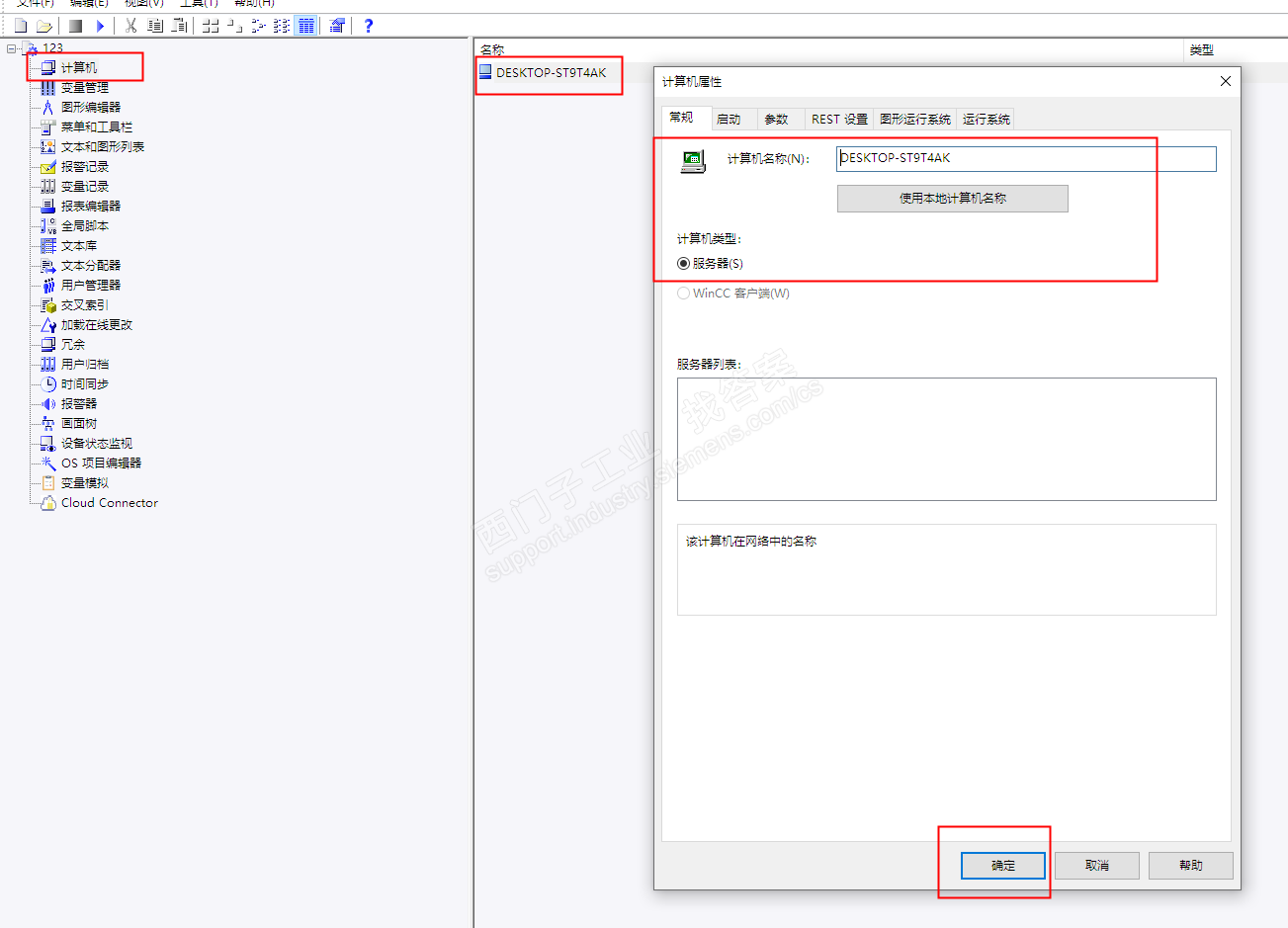Image resolution: width=1288 pixels, height=928 pixels.
Task: Click the 类型 column header
Action: coord(1202,49)
